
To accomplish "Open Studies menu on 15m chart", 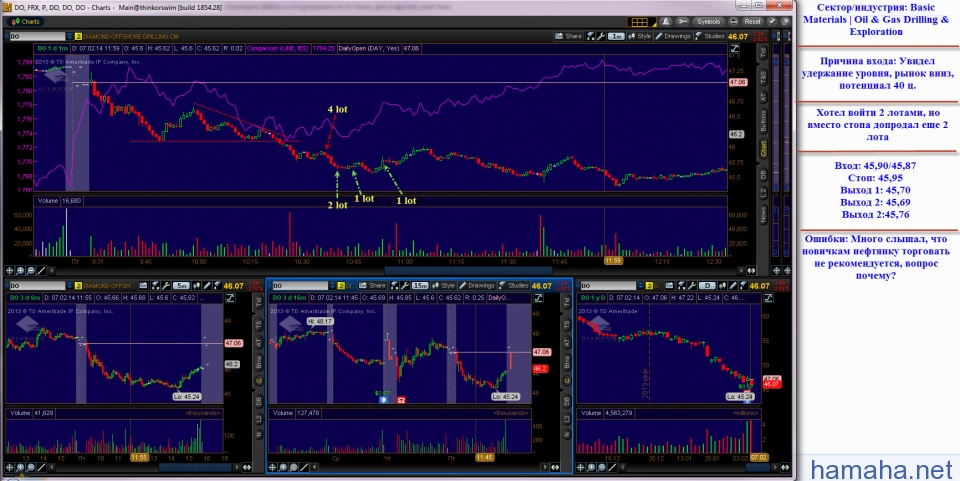I will (514, 286).
